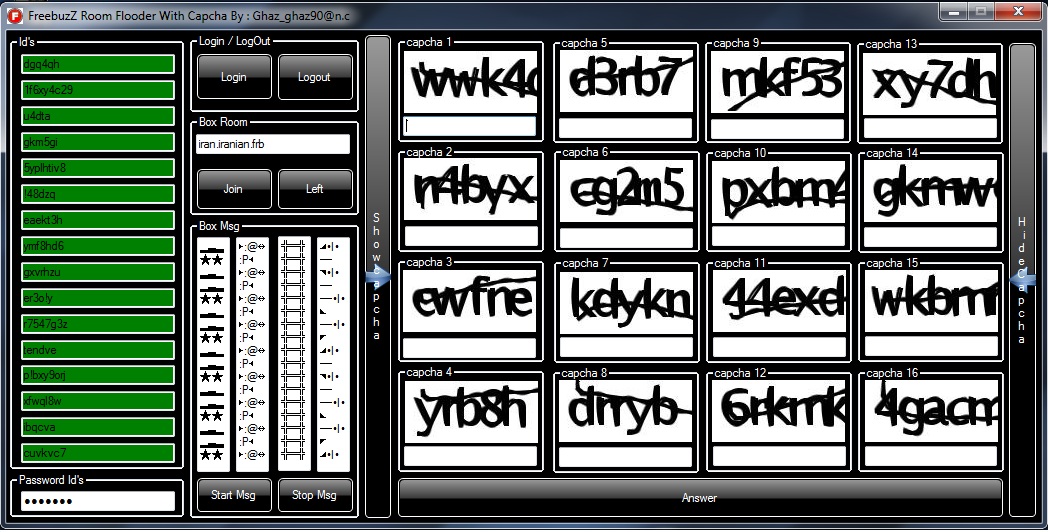Select the id field xfwql8w
This screenshot has width=1048, height=532.
coord(98,402)
